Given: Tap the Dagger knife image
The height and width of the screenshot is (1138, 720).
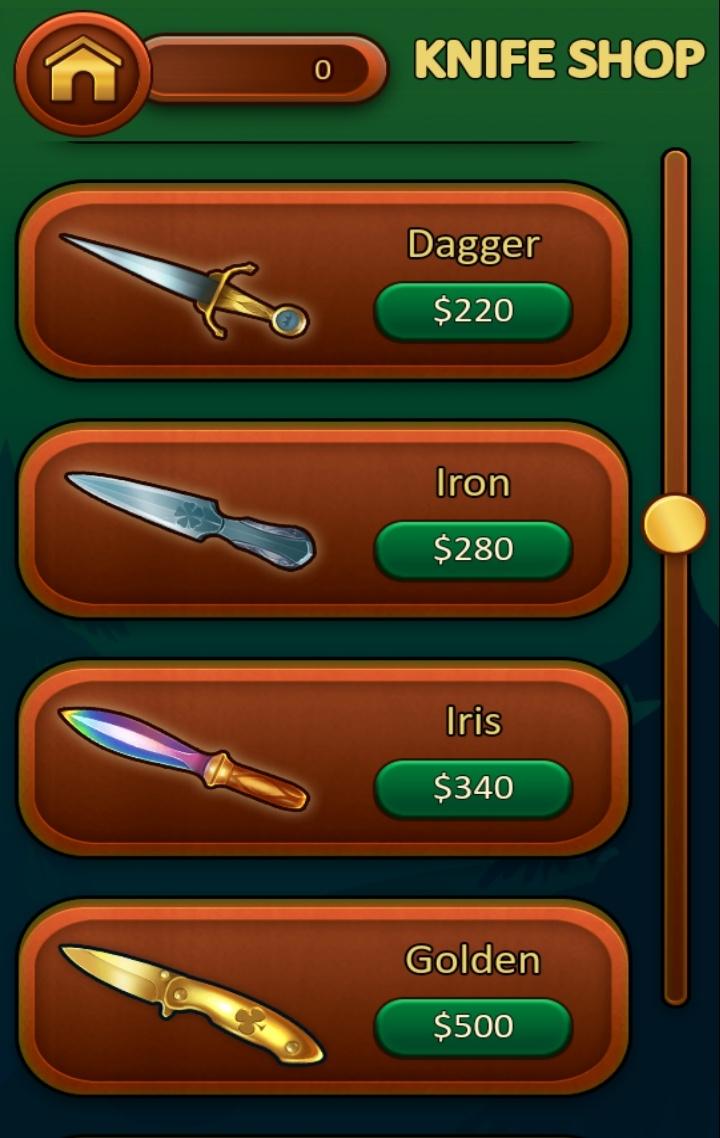Looking at the screenshot, I should (184, 286).
